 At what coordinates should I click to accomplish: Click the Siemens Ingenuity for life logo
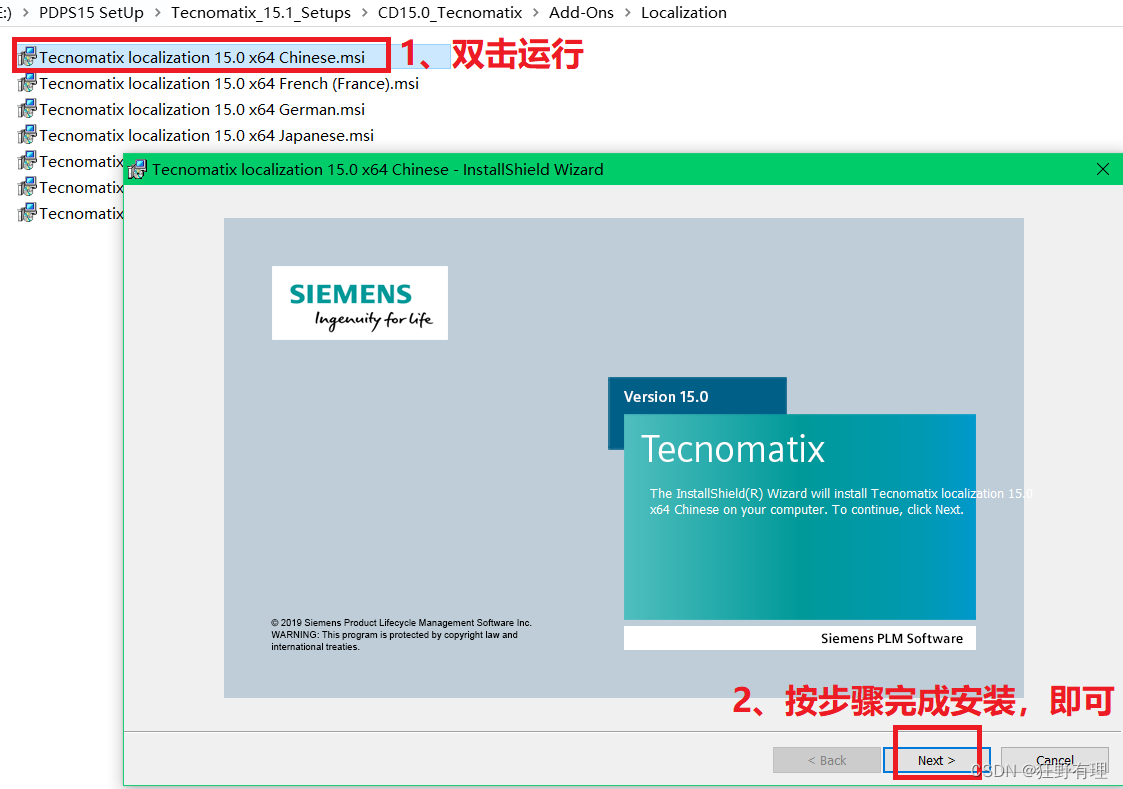[360, 303]
